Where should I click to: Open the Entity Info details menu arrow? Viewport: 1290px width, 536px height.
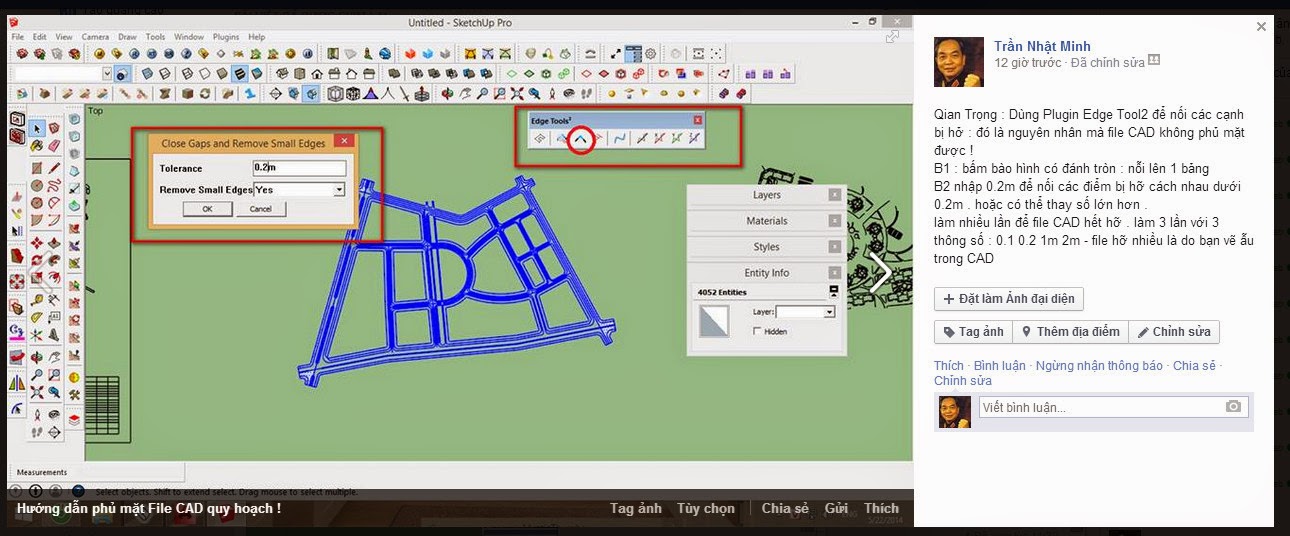(833, 292)
